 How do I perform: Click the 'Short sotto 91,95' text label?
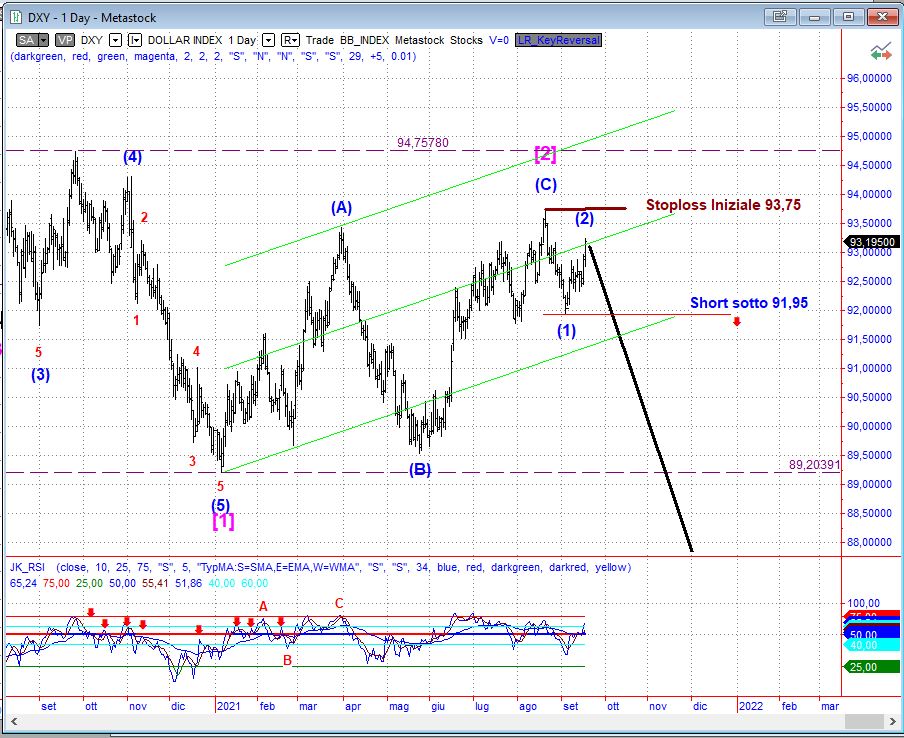(749, 302)
